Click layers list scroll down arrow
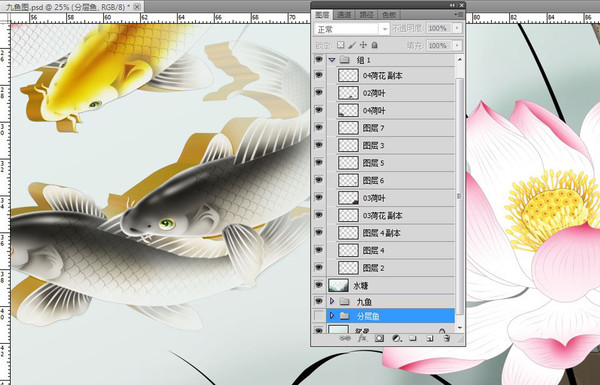Image resolution: width=600 pixels, height=385 pixels. (460, 328)
